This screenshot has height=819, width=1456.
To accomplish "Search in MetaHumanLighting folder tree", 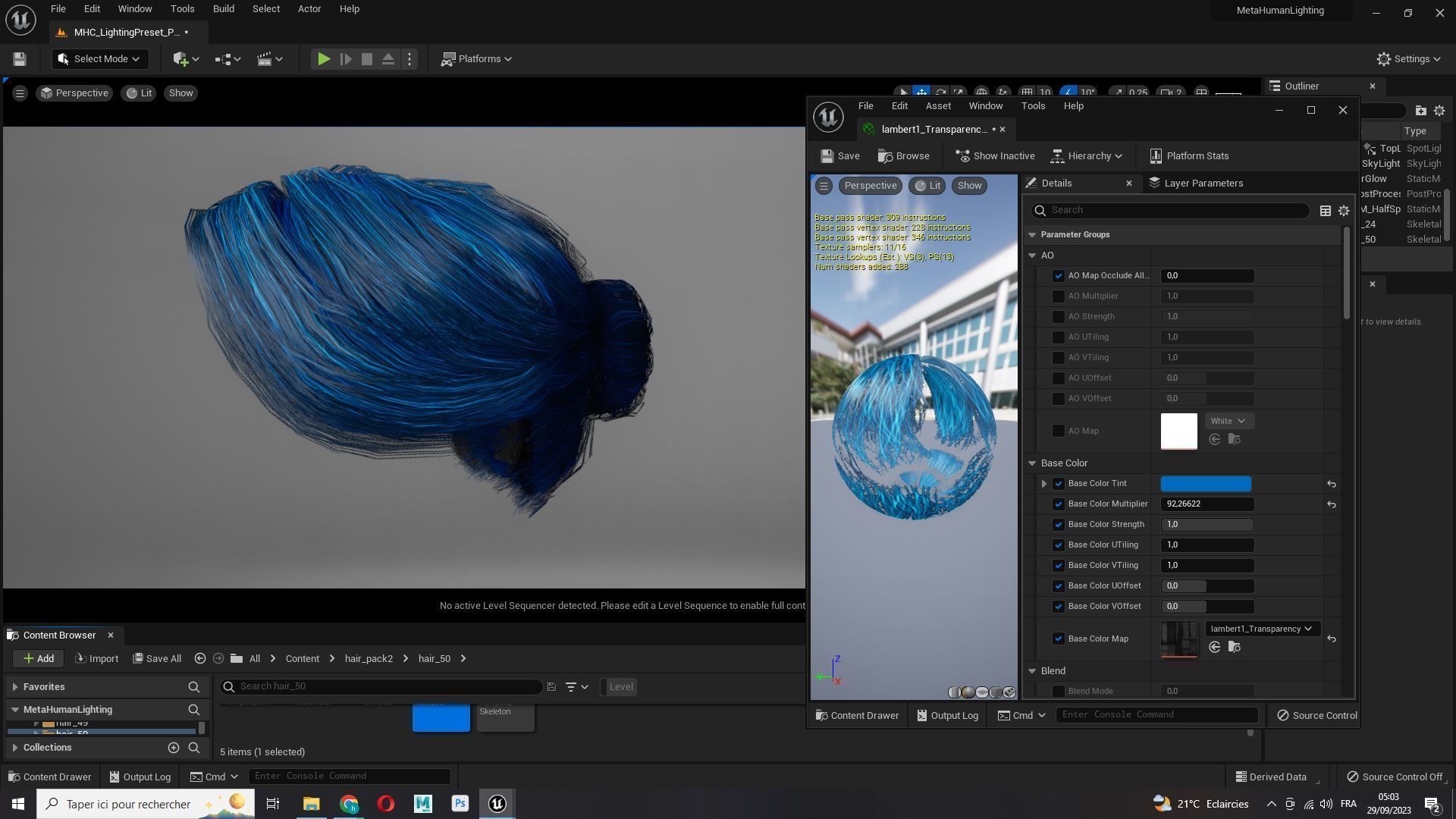I will click(194, 710).
